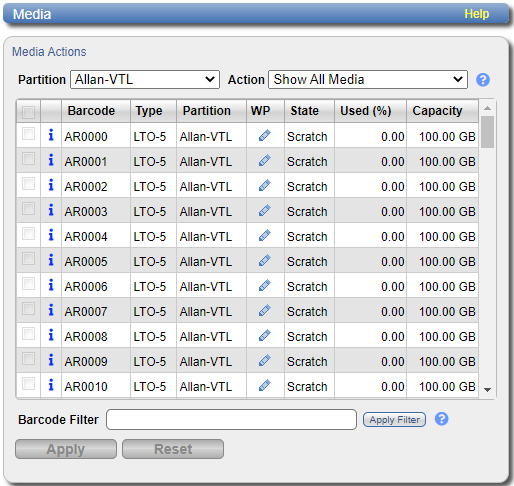Toggle write protect pencil for AR0002
The image size is (514, 486).
[265, 185]
